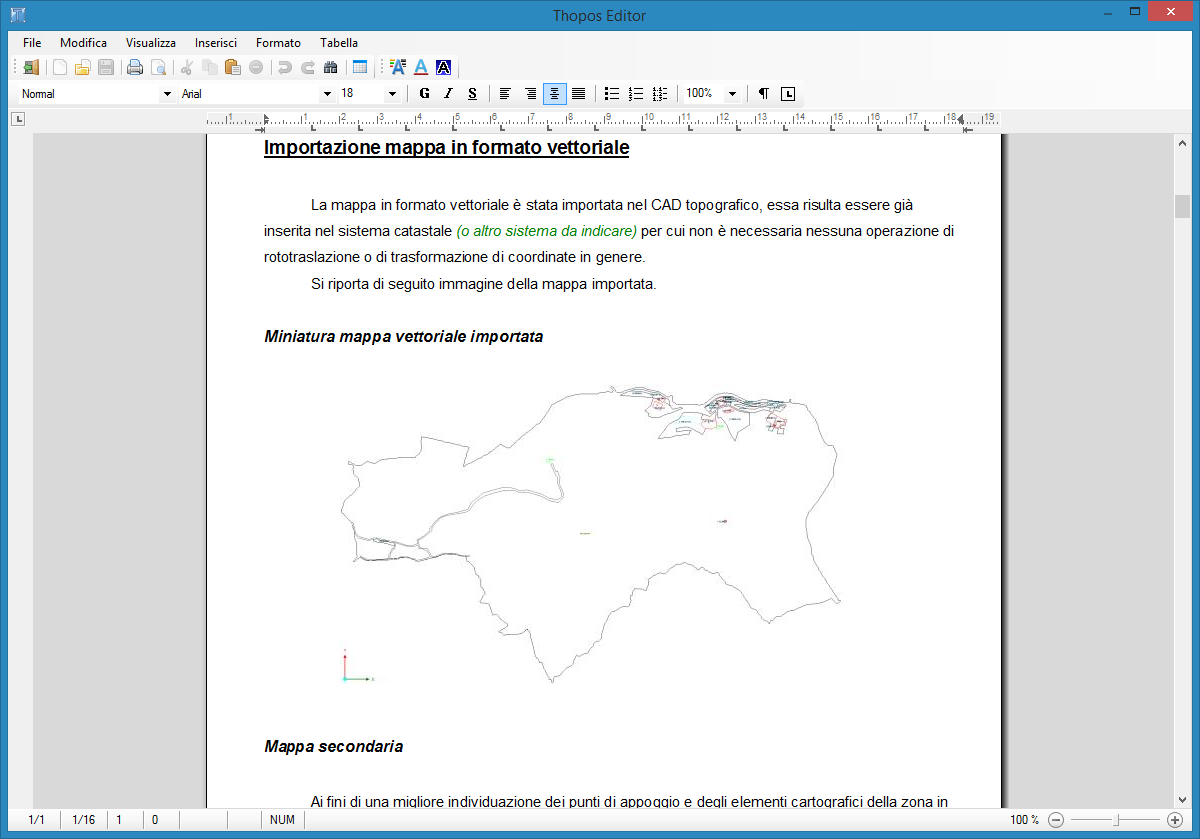Redo the last undone action
1200x839 pixels.
click(308, 68)
